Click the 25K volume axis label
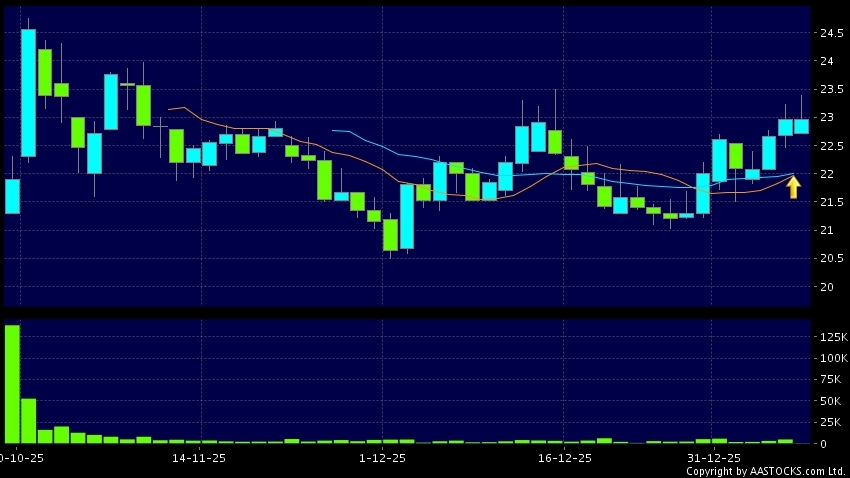The height and width of the screenshot is (478, 850). tap(831, 422)
